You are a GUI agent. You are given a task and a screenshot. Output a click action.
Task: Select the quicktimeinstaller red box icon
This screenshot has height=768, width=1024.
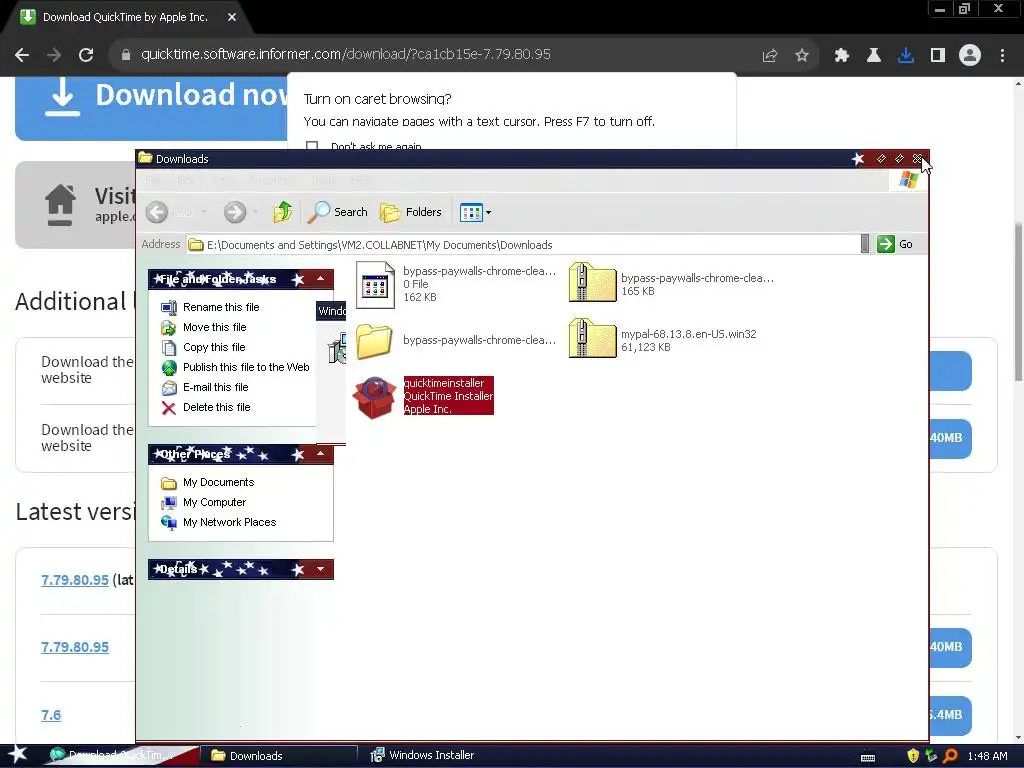[374, 398]
